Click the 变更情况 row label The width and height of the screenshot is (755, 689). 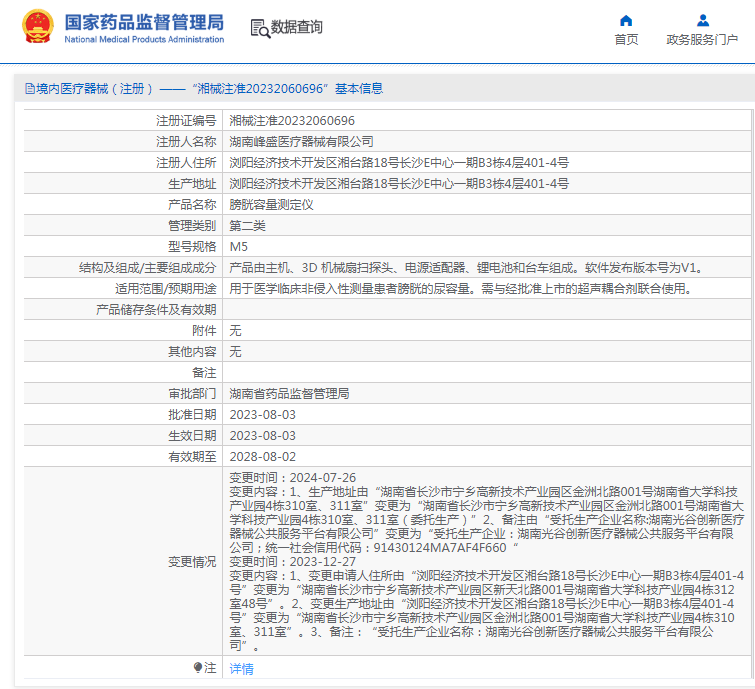click(x=191, y=562)
